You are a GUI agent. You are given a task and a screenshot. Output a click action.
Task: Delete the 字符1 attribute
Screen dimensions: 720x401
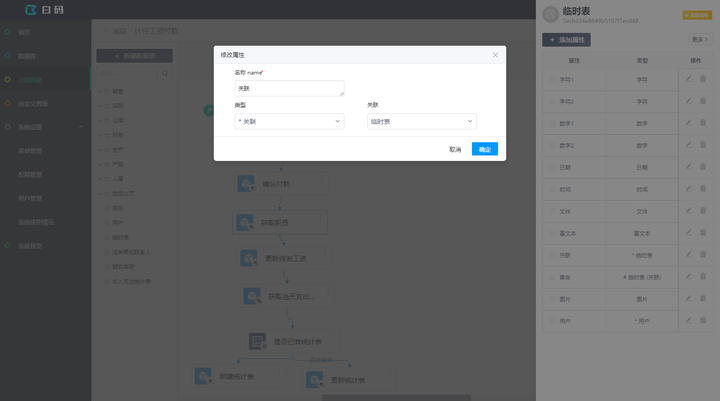[x=703, y=79]
